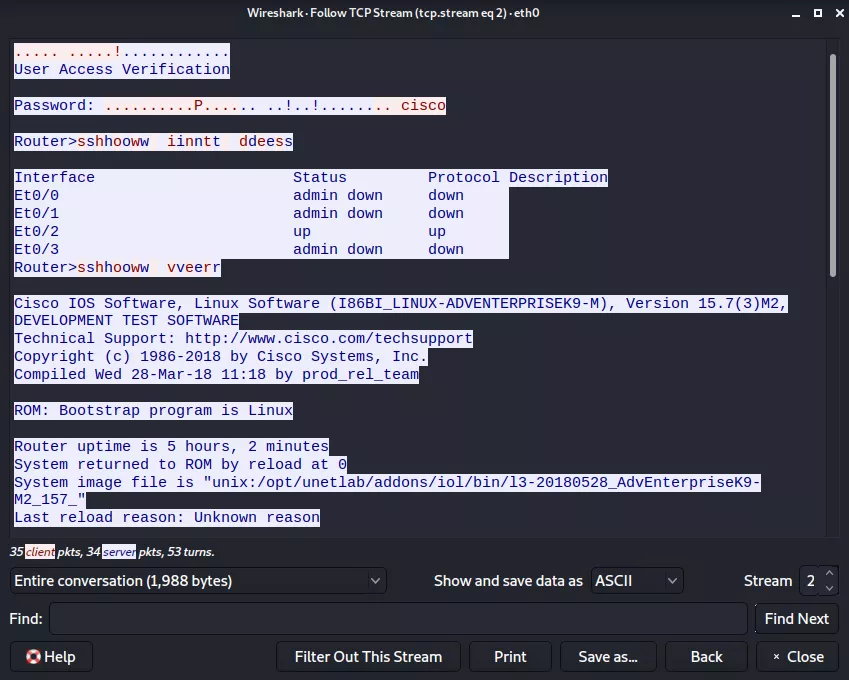Focus the Find text input field

click(x=398, y=619)
